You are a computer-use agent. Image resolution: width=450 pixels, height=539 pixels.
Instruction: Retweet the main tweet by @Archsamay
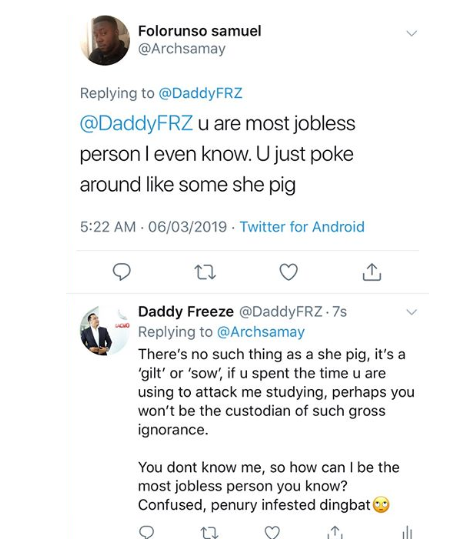point(205,272)
